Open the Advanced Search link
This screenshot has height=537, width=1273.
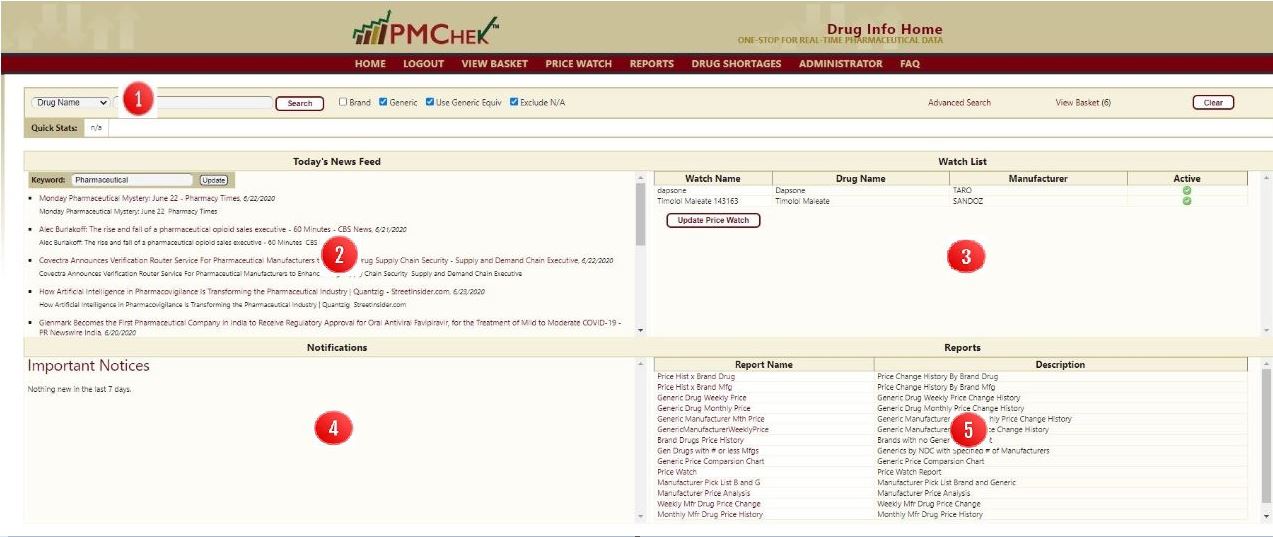click(x=959, y=102)
